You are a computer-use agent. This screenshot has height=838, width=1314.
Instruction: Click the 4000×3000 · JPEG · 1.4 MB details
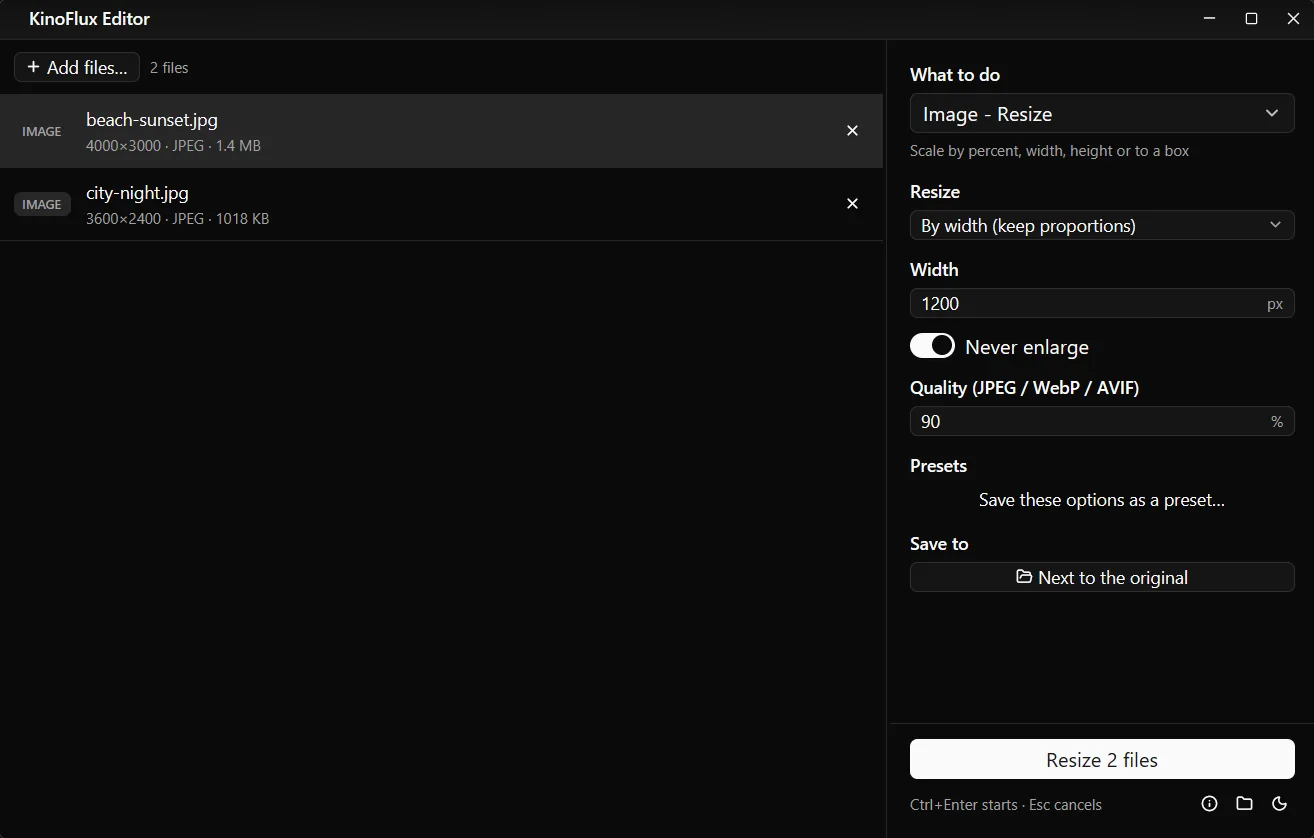pos(173,146)
